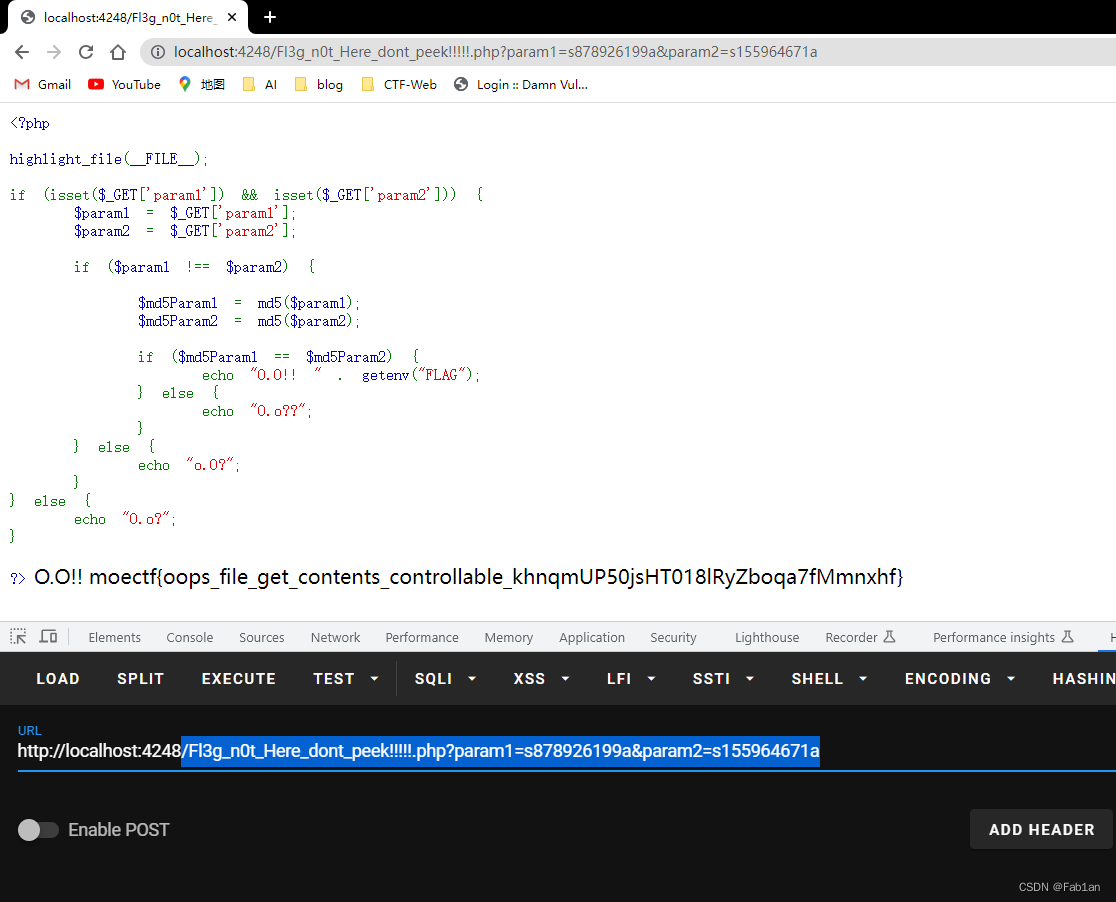Select the moectf flag text on page

[496, 577]
